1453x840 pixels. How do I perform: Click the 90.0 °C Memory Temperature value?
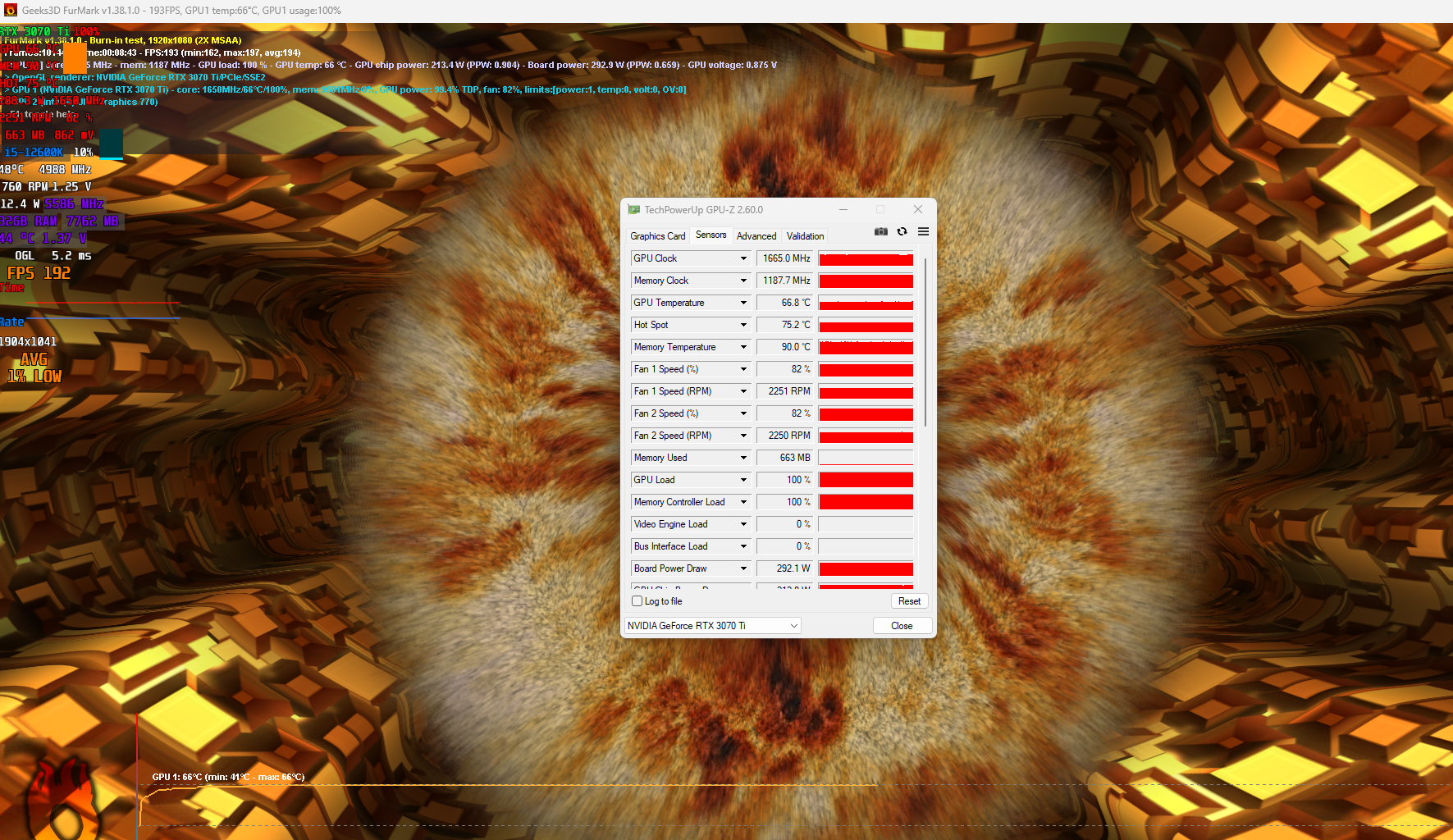tap(784, 347)
